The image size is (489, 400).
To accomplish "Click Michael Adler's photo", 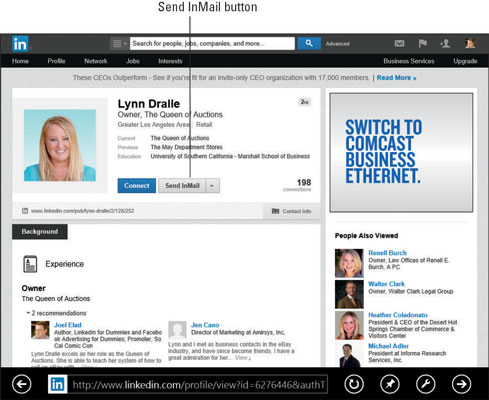I will (349, 355).
